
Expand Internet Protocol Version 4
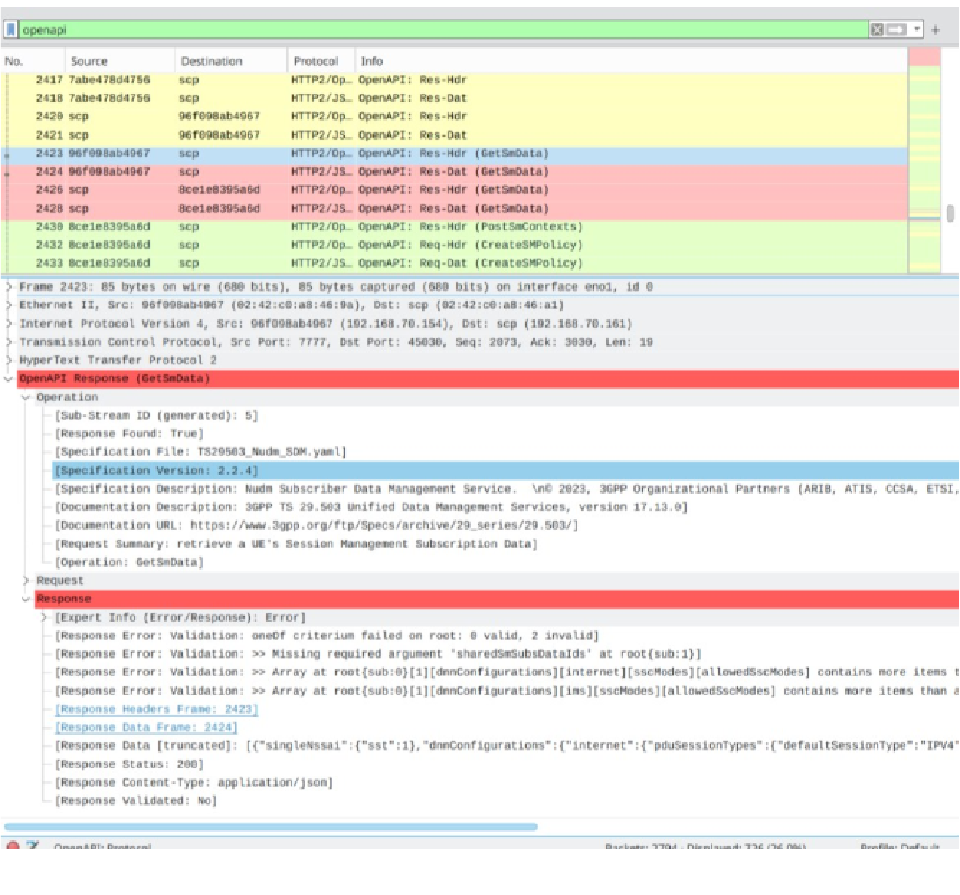point(8,323)
